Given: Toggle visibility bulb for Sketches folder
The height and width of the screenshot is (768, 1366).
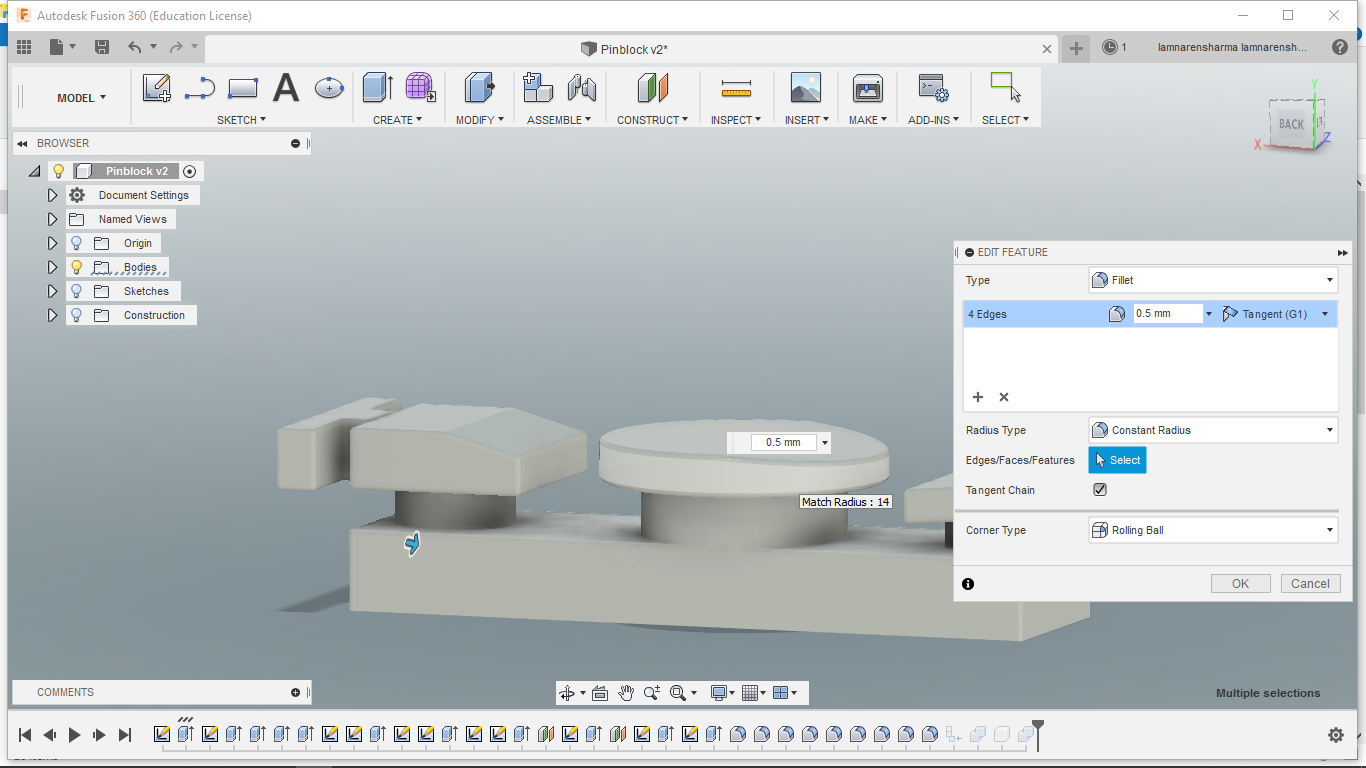Looking at the screenshot, I should pyautogui.click(x=76, y=291).
